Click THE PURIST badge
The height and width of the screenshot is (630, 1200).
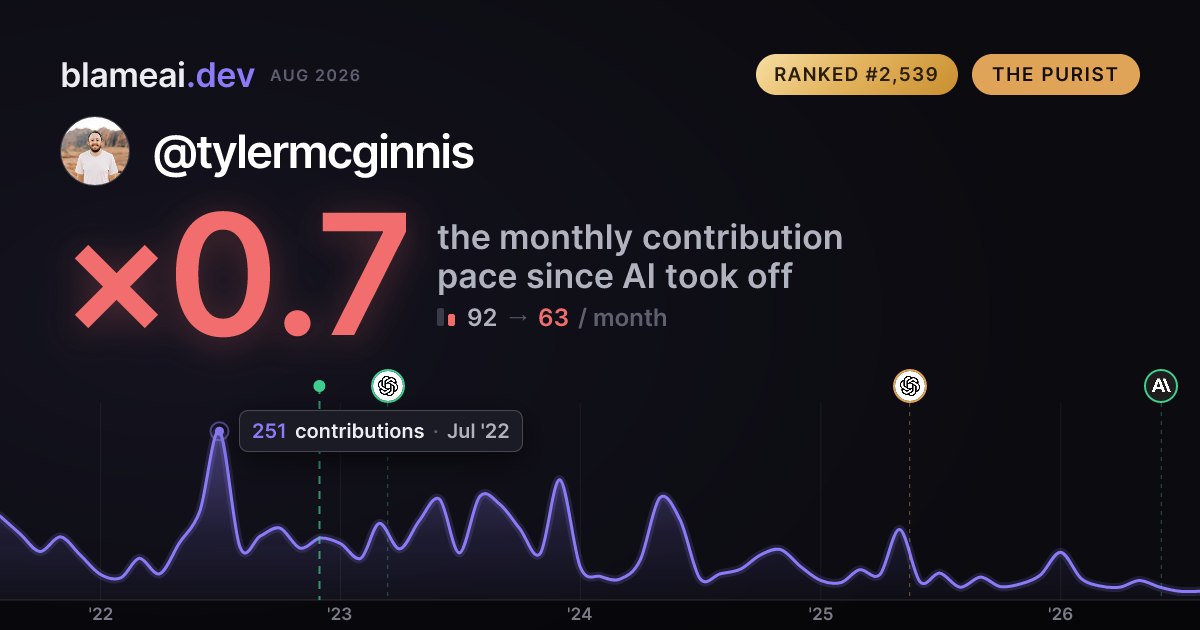[x=1055, y=75]
